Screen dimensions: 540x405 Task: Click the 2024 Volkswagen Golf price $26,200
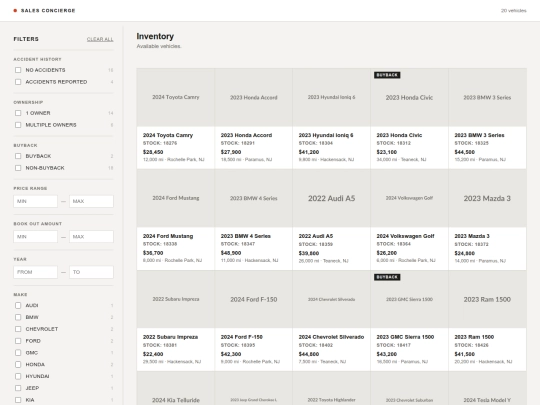(387, 253)
